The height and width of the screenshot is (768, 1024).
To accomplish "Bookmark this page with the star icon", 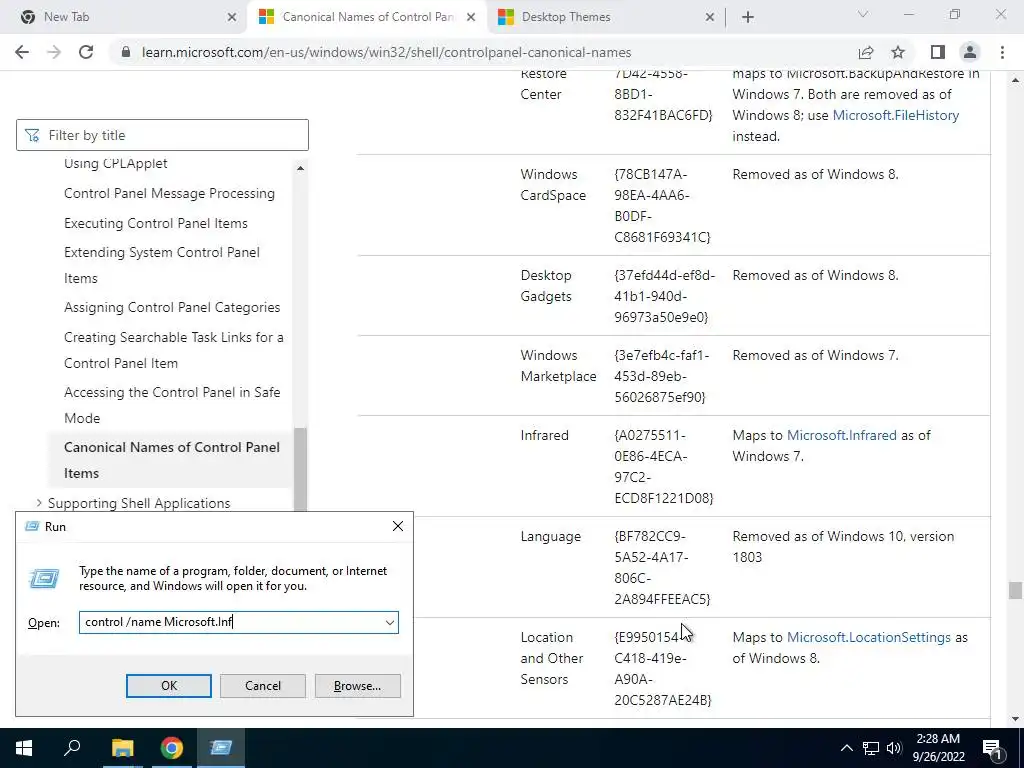I will tap(898, 52).
